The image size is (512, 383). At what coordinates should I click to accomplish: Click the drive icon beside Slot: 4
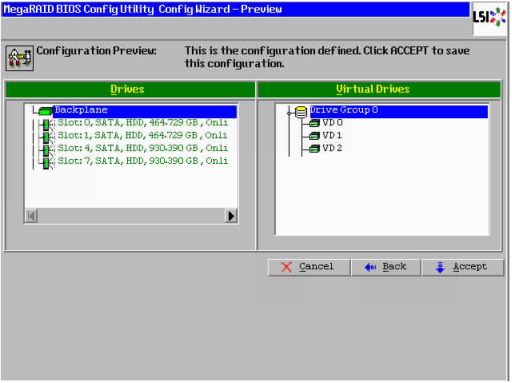46,150
